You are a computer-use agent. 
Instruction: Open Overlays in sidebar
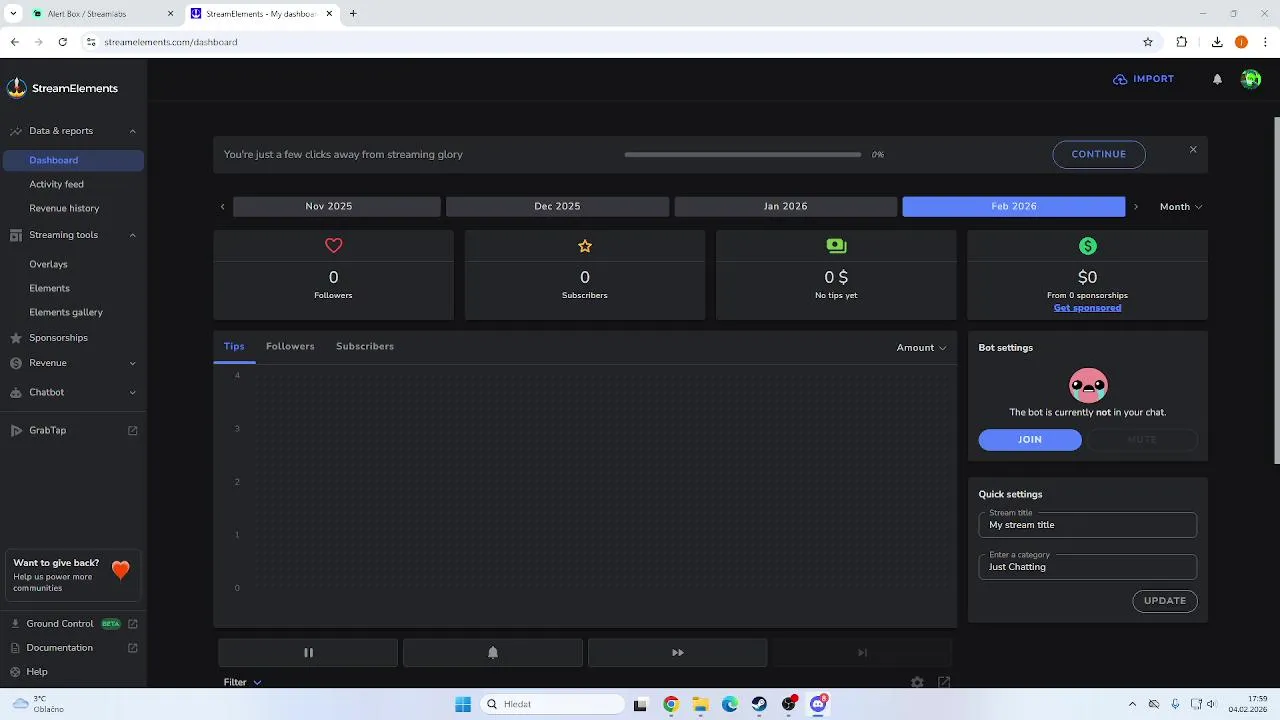(x=48, y=264)
